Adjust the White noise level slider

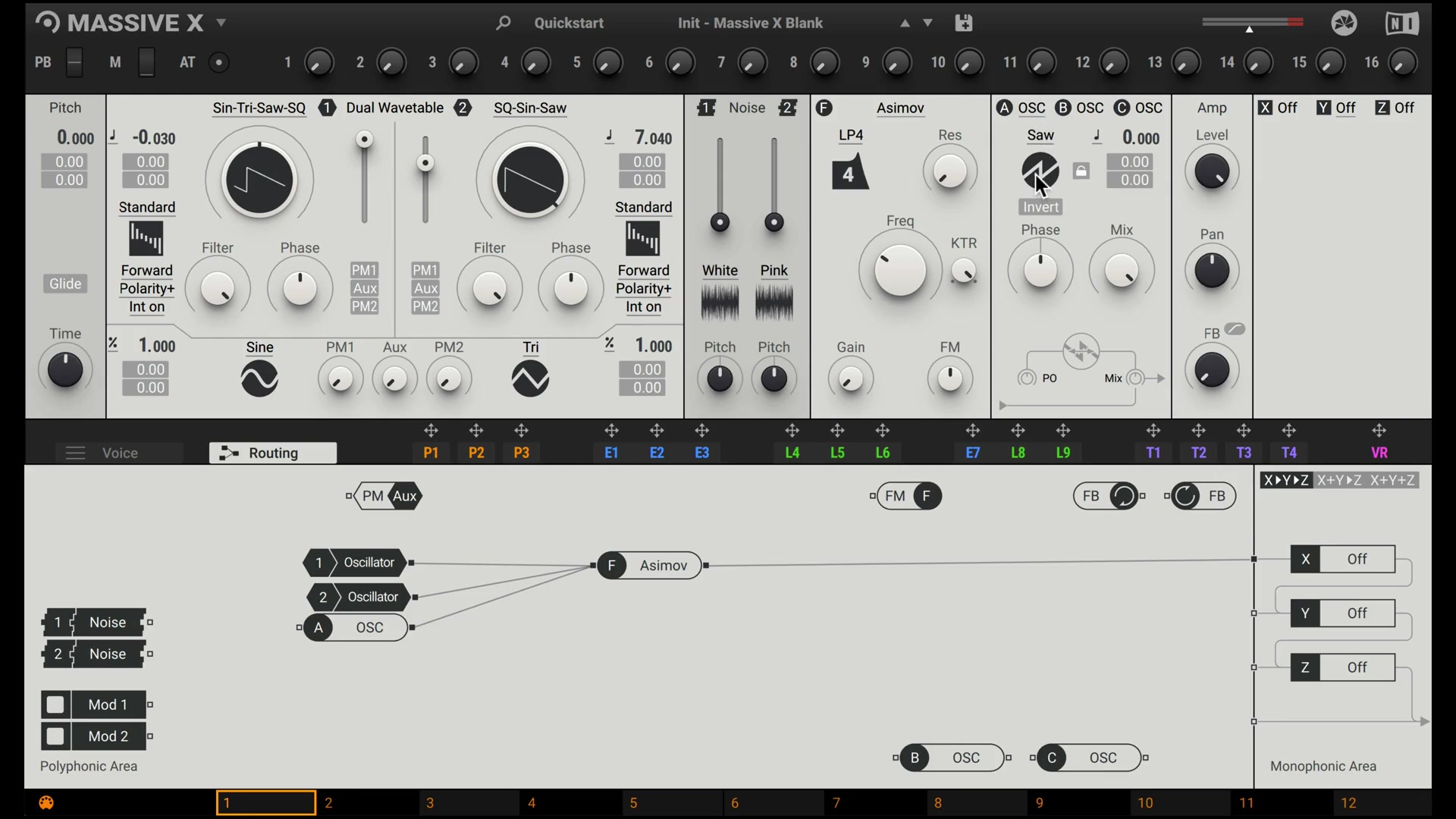click(720, 222)
